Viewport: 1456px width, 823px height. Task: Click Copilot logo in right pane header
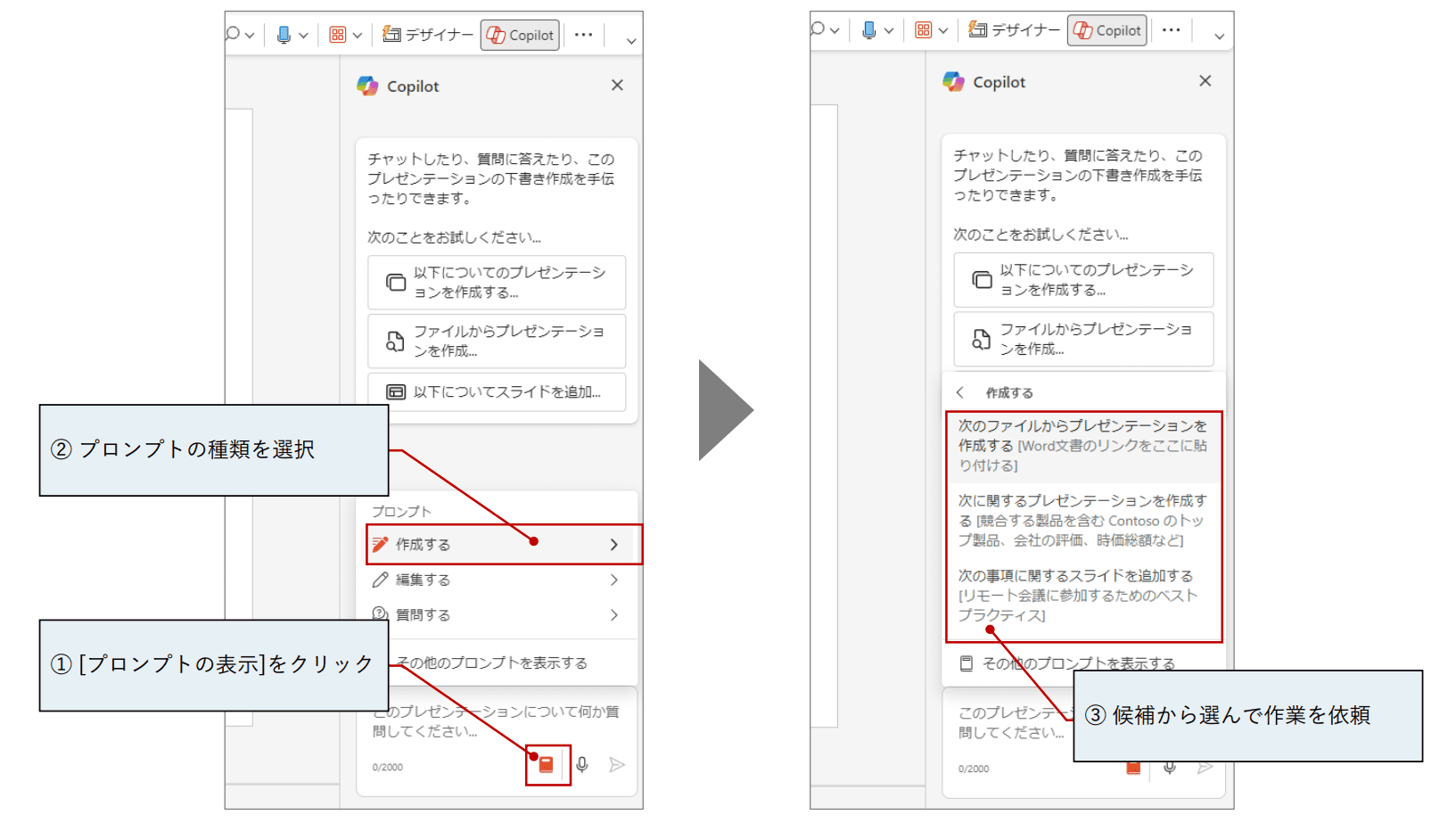point(954,81)
